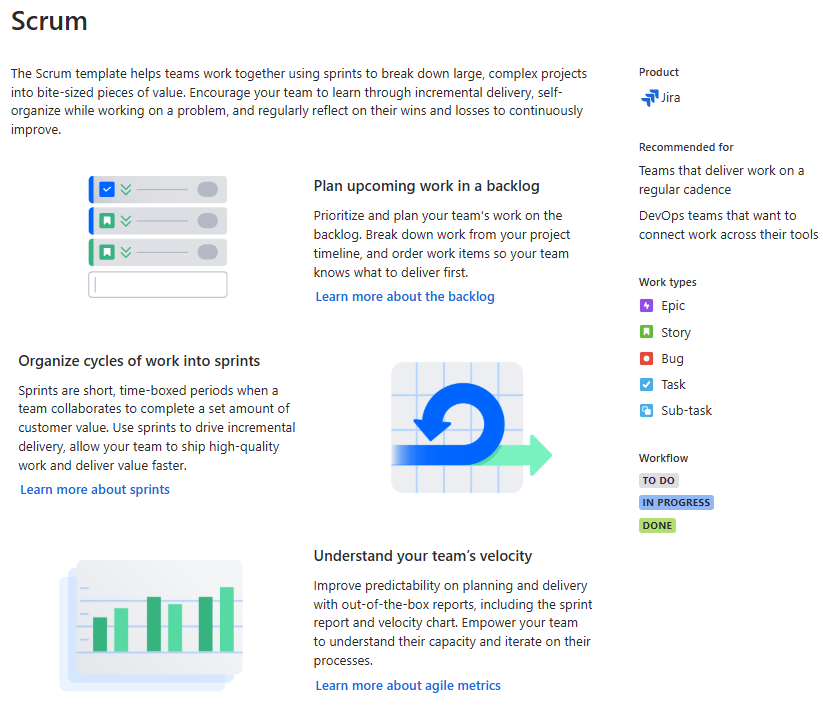Open "Learn more about the backlog" link
The height and width of the screenshot is (714, 823).
(404, 296)
